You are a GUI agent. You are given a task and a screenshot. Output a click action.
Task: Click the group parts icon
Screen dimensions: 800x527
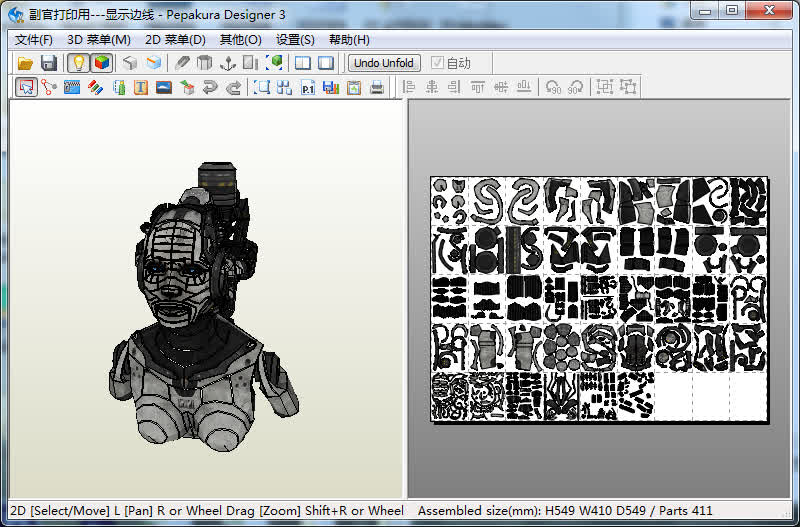(605, 87)
